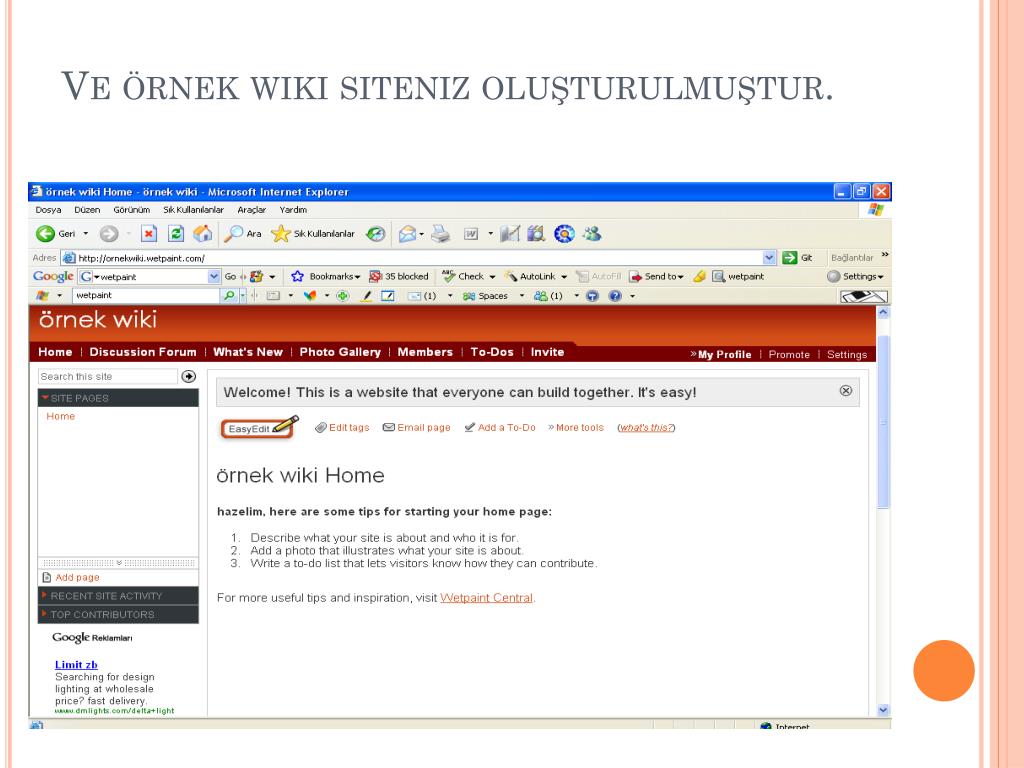Click the address bar URL field
The width and height of the screenshot is (1024, 768).
click(419, 258)
